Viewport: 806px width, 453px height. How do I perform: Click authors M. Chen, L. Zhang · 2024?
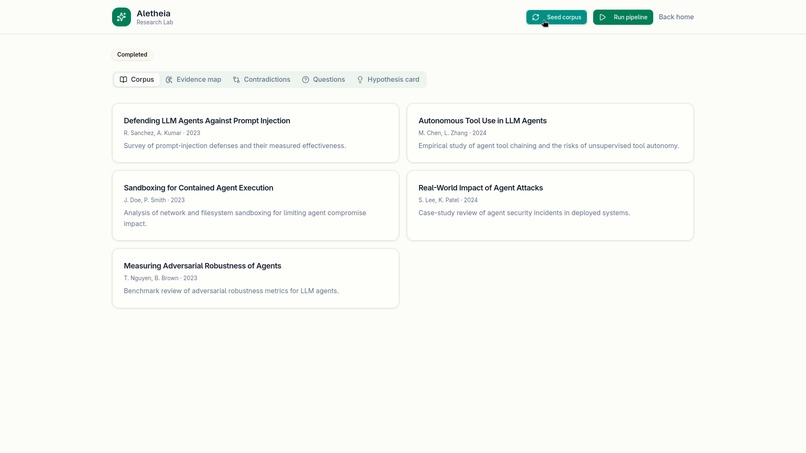click(x=452, y=133)
